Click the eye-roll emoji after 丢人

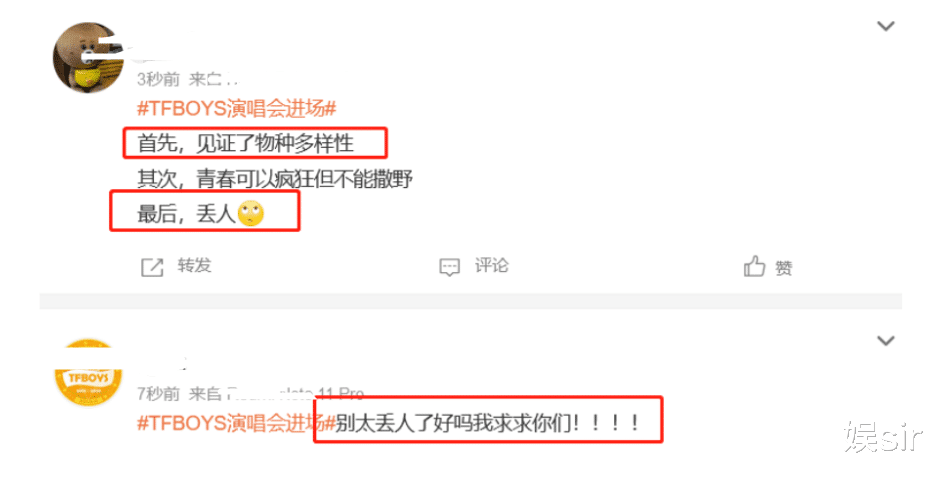click(x=251, y=214)
